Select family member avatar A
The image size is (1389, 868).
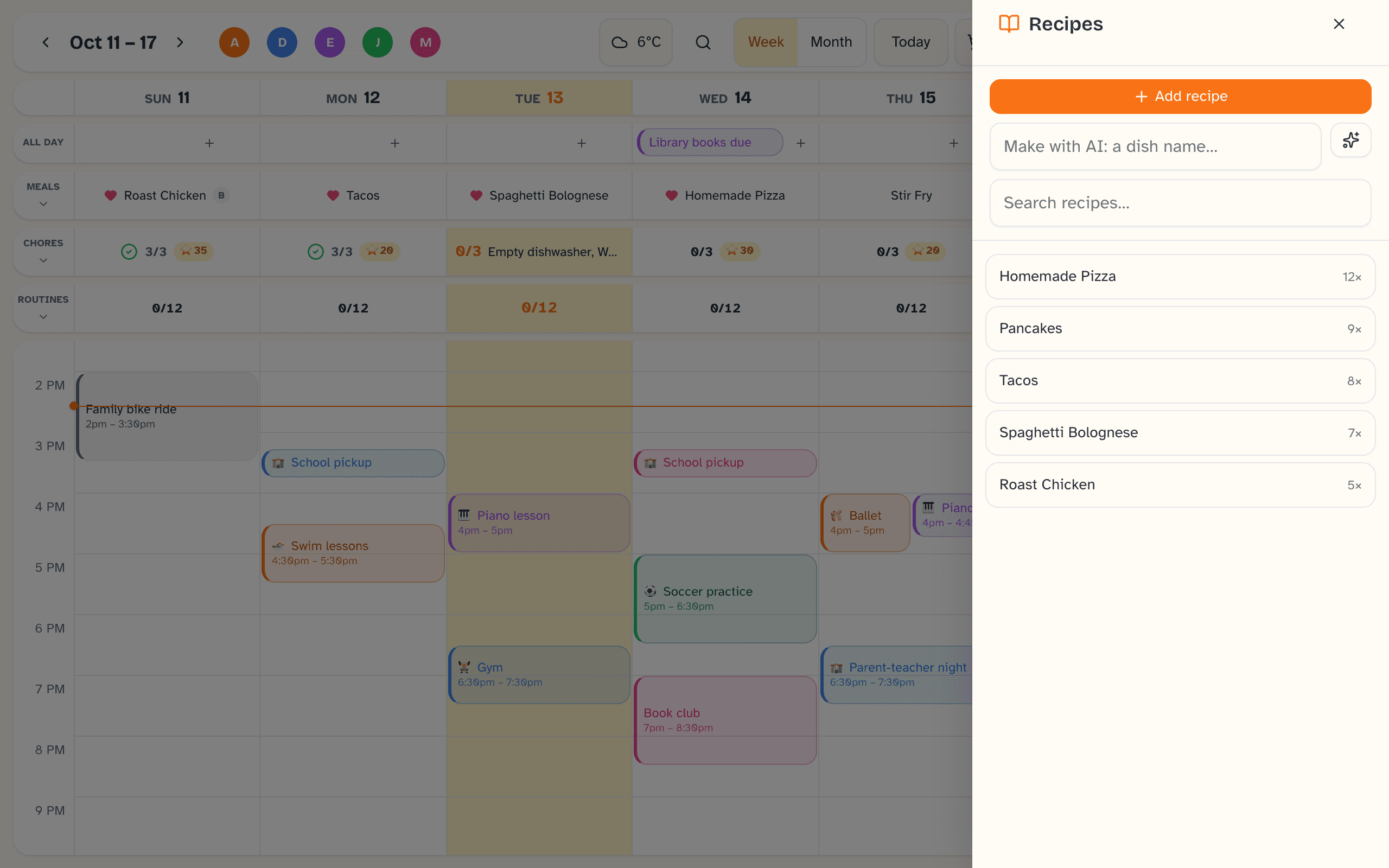coord(234,42)
